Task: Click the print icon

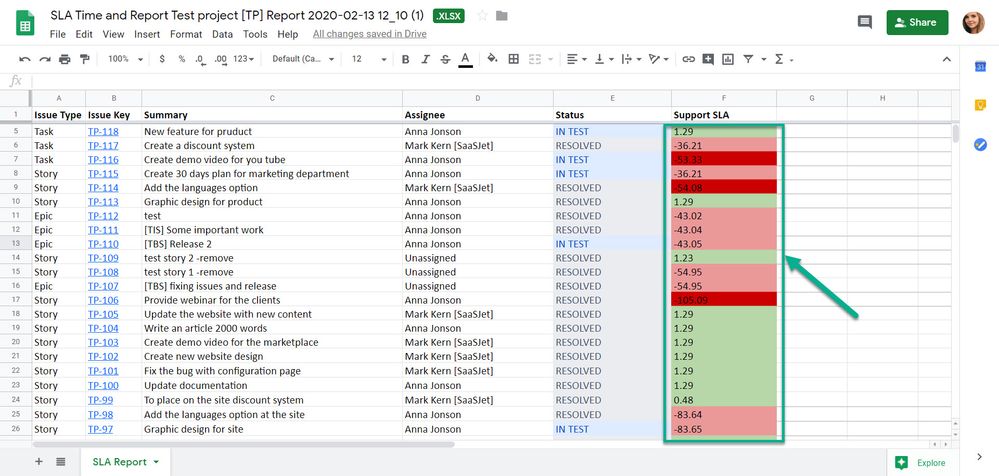Action: point(65,59)
